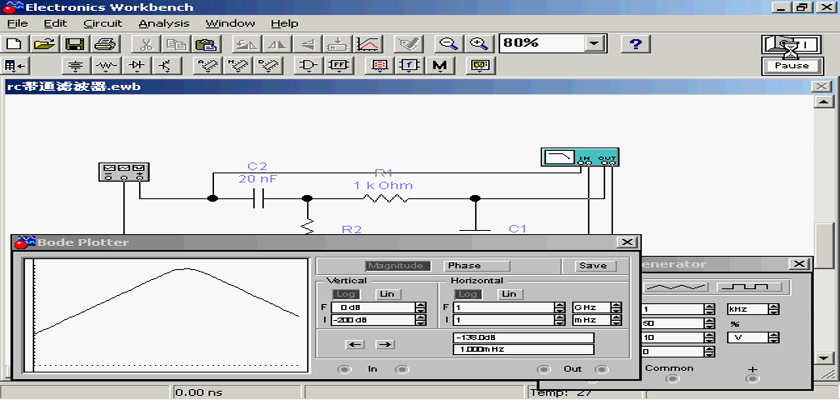840x400 pixels.
Task: Open the Help menu
Action: [x=284, y=24]
